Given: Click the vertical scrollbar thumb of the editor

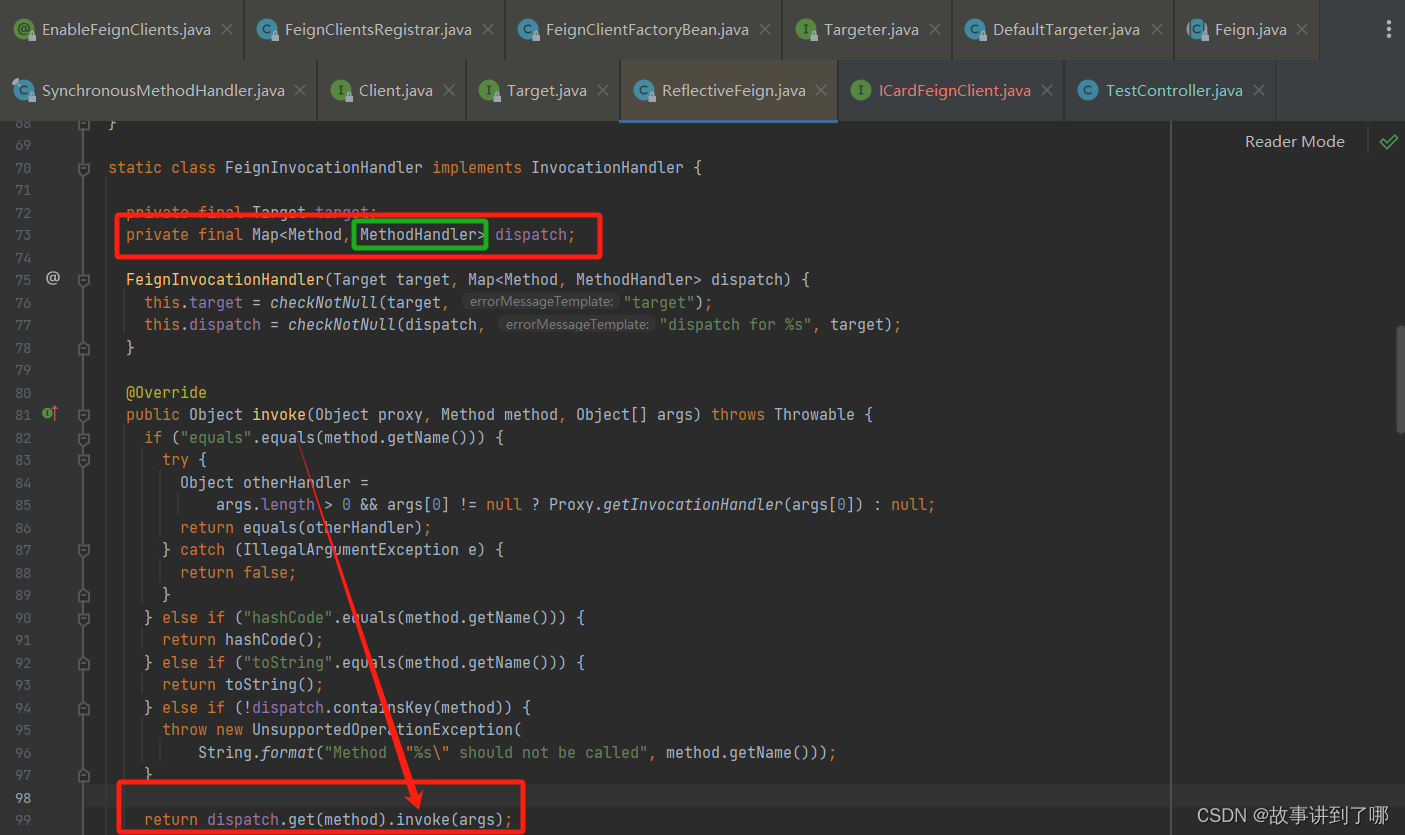Looking at the screenshot, I should pos(1400,380).
